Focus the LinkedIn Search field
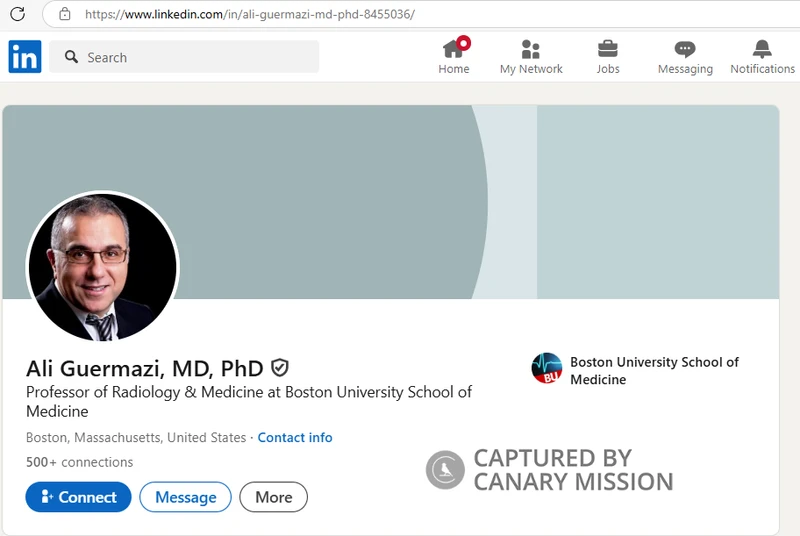The height and width of the screenshot is (536, 800). point(184,57)
